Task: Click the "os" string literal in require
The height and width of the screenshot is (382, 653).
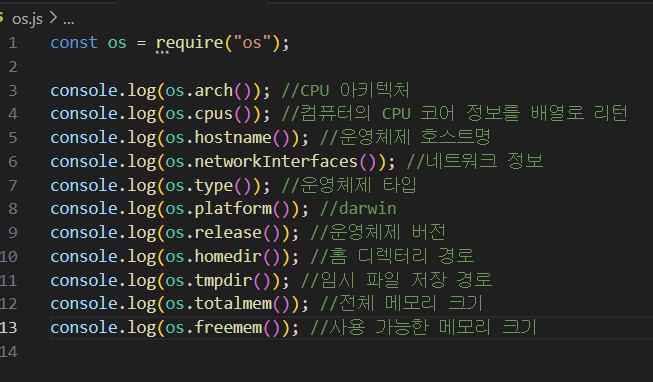Action: coord(252,42)
